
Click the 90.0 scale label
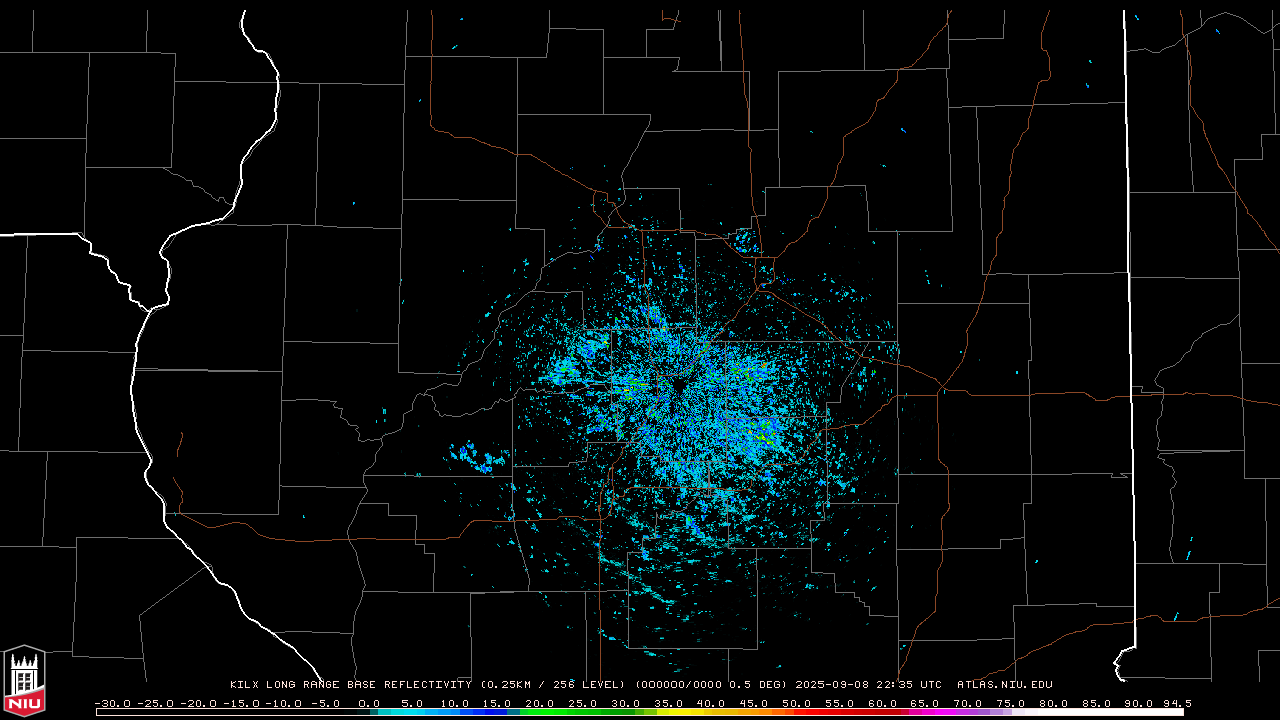(x=1139, y=703)
